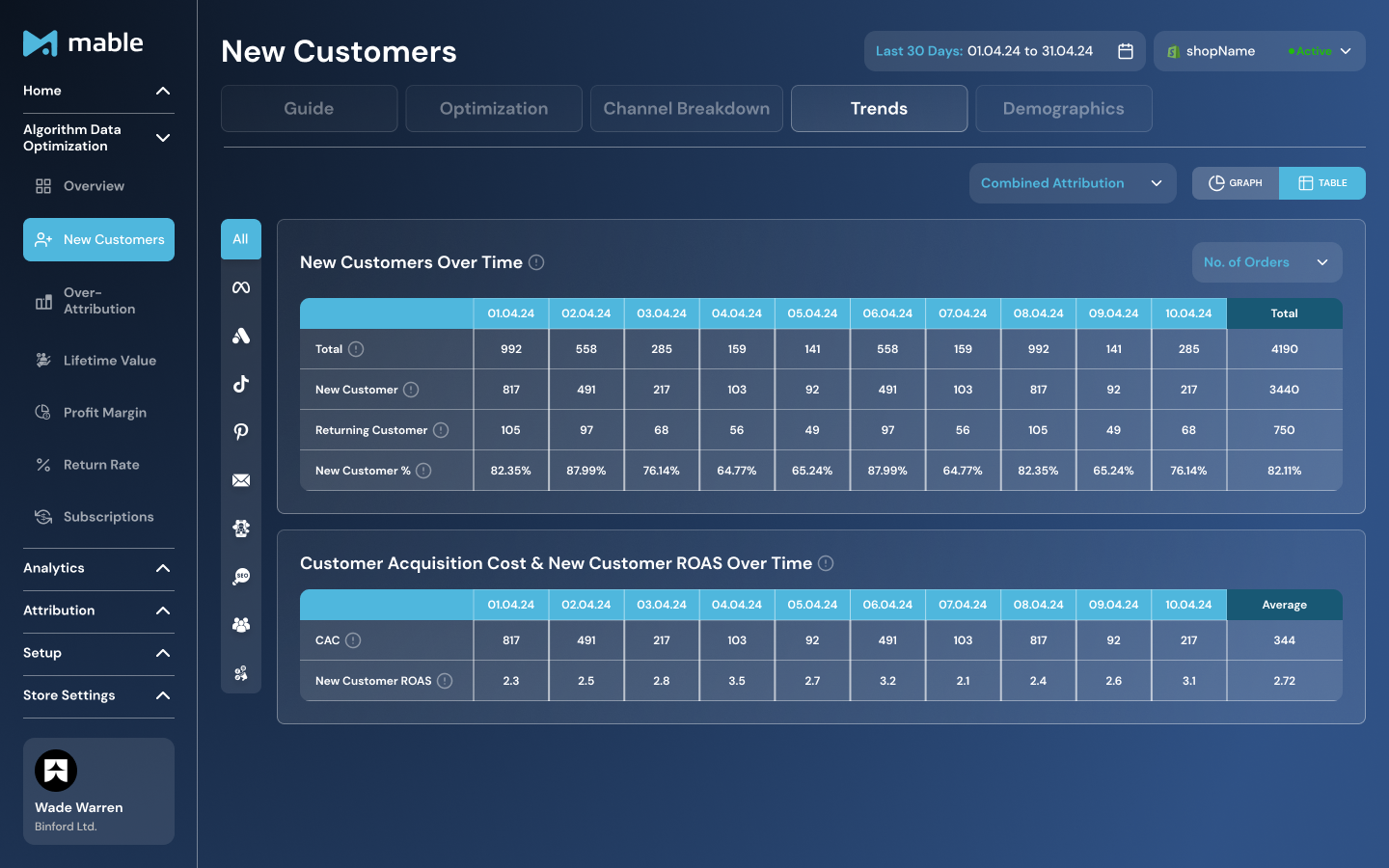Click the Last 30 Days date range field
The width and height of the screenshot is (1389, 868).
click(x=1005, y=51)
